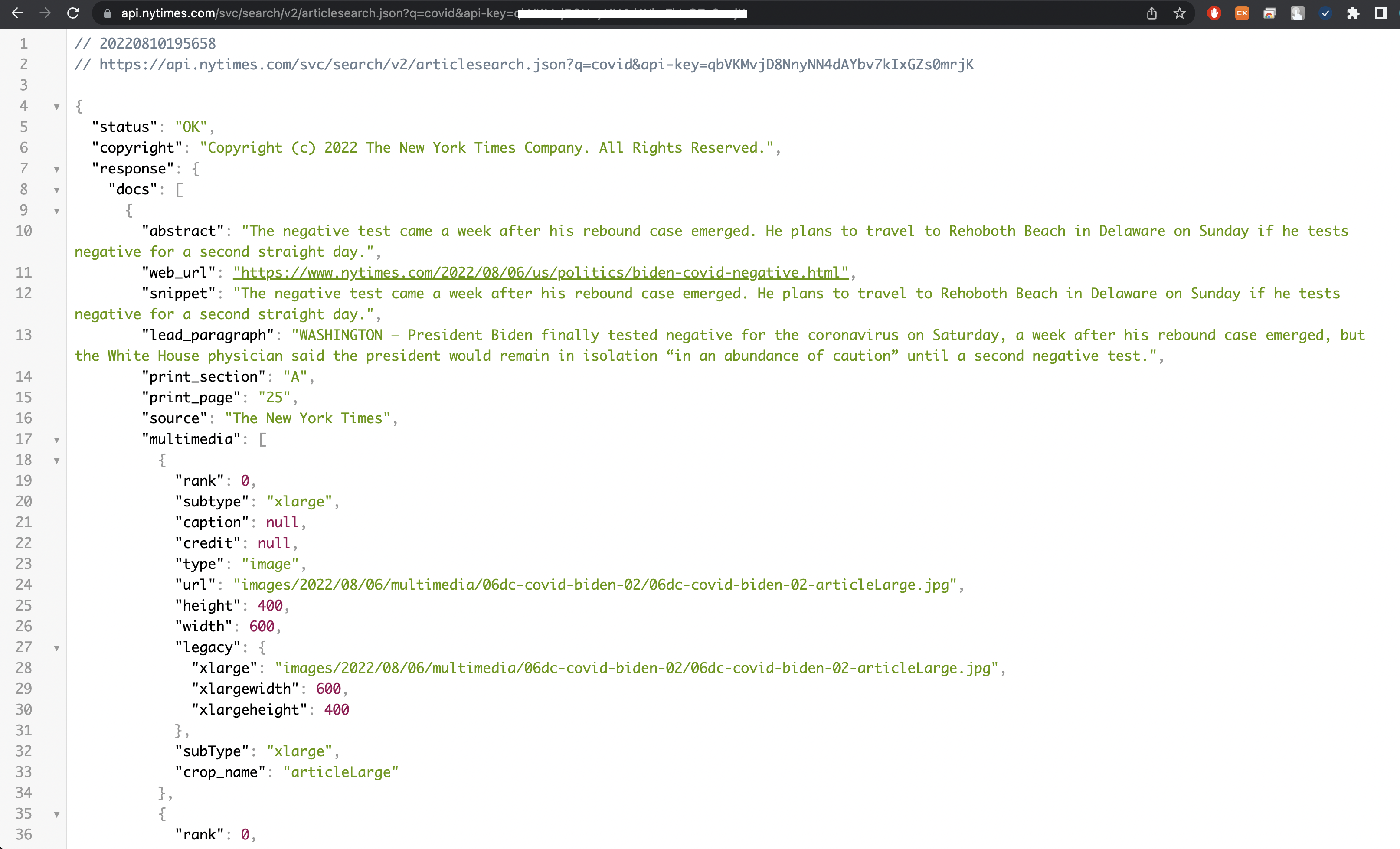Screen dimensions: 1400x849
Task: Collapse the root object on line 4
Action: [57, 107]
